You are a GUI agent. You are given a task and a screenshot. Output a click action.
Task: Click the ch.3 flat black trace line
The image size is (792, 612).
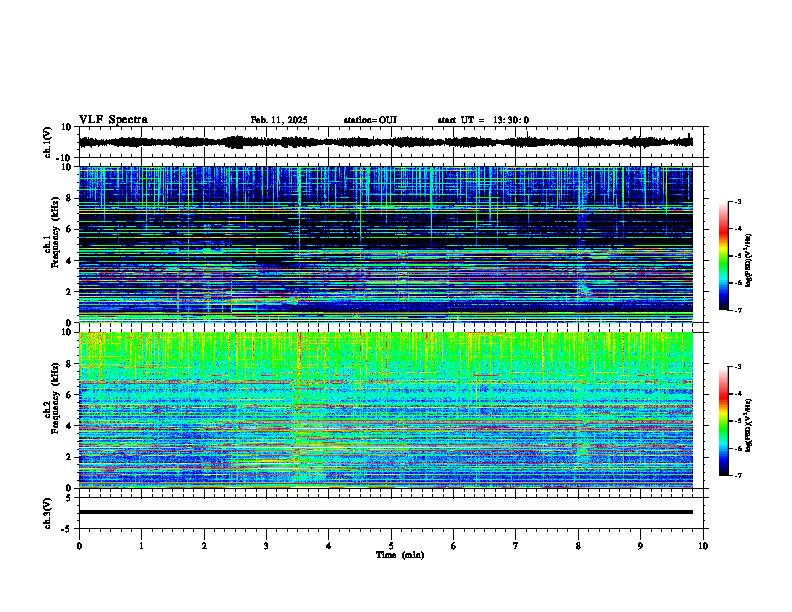click(385, 512)
